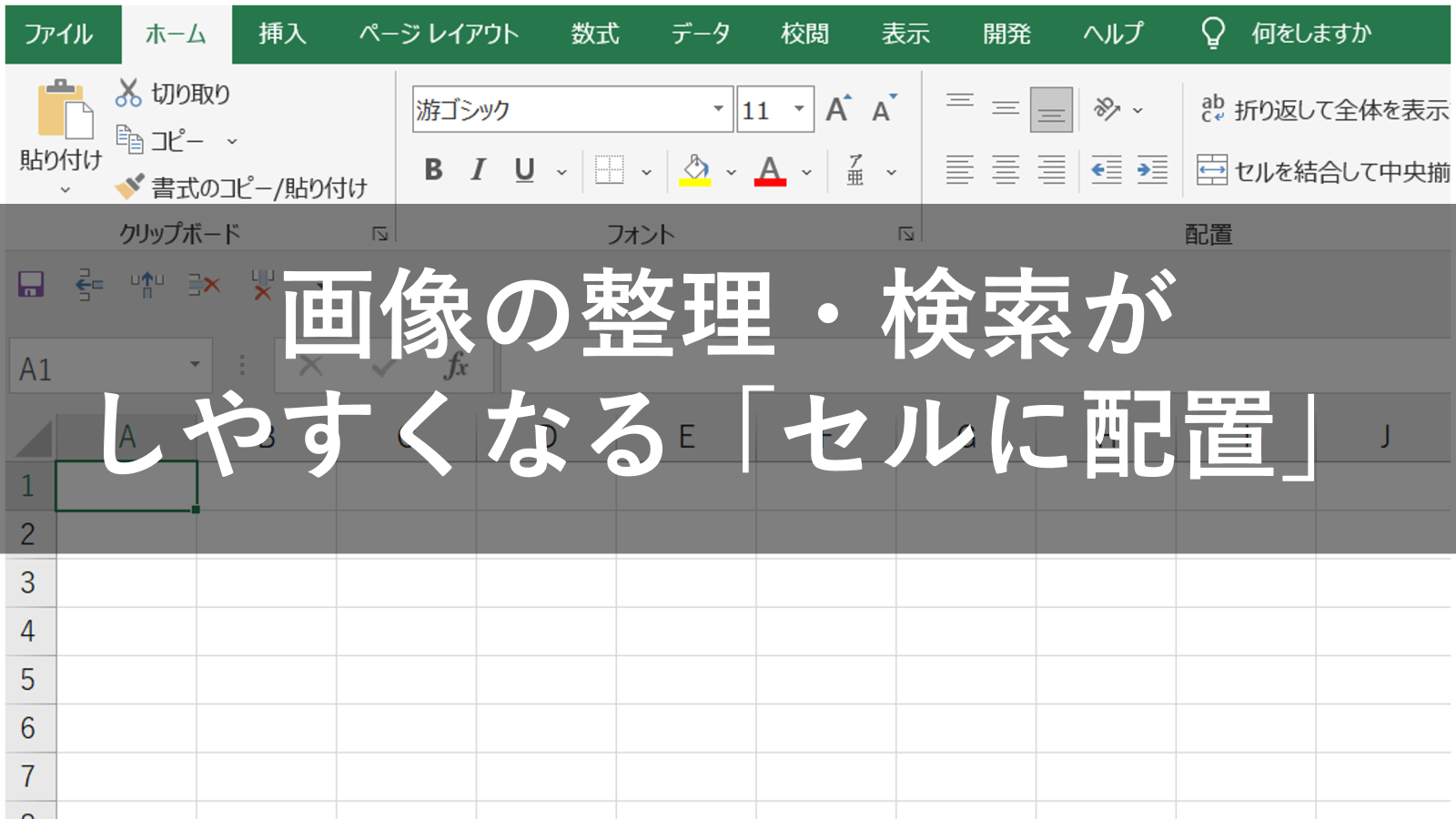Click decrease indent icon

pyautogui.click(x=1107, y=169)
